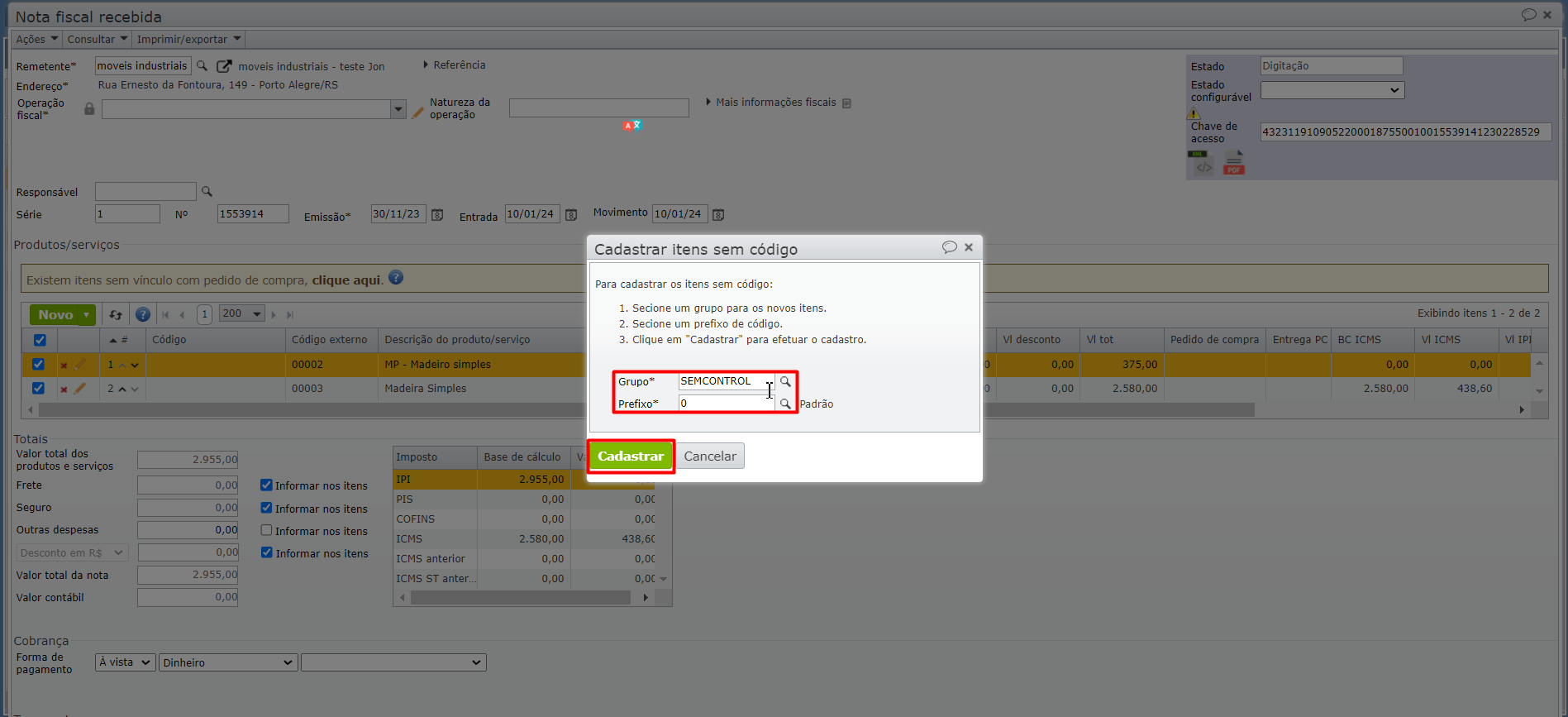
Task: Jump to the last page of items
Action: 289,314
